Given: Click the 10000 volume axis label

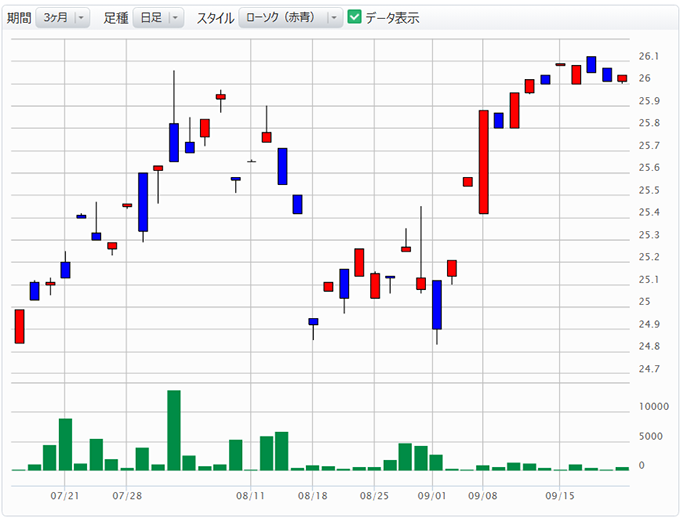Looking at the screenshot, I should pyautogui.click(x=652, y=407).
